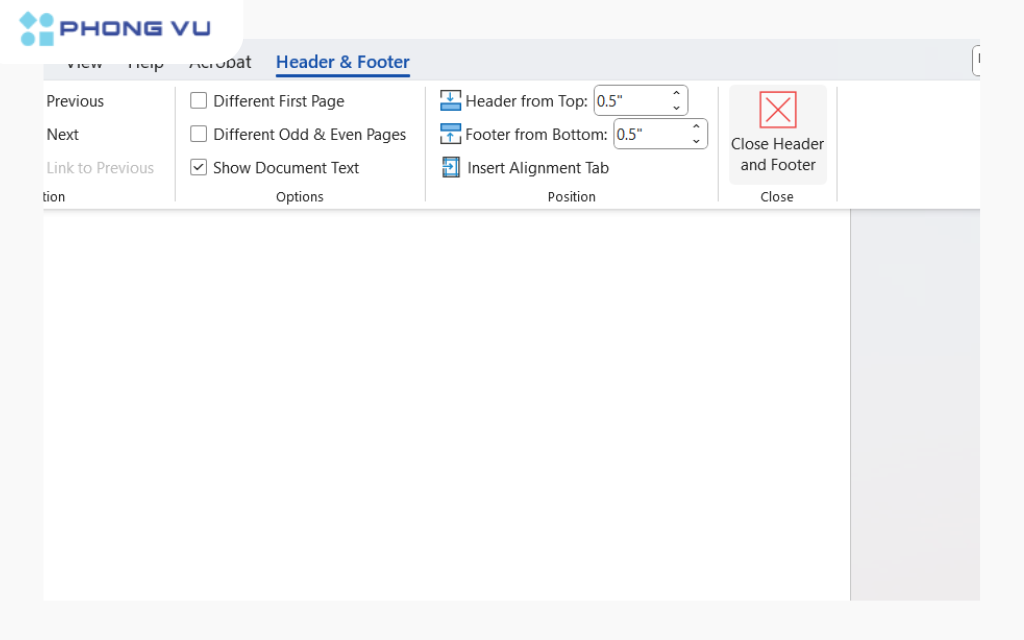Click the Header from Top position icon
This screenshot has height=640, width=1024.
tap(450, 100)
